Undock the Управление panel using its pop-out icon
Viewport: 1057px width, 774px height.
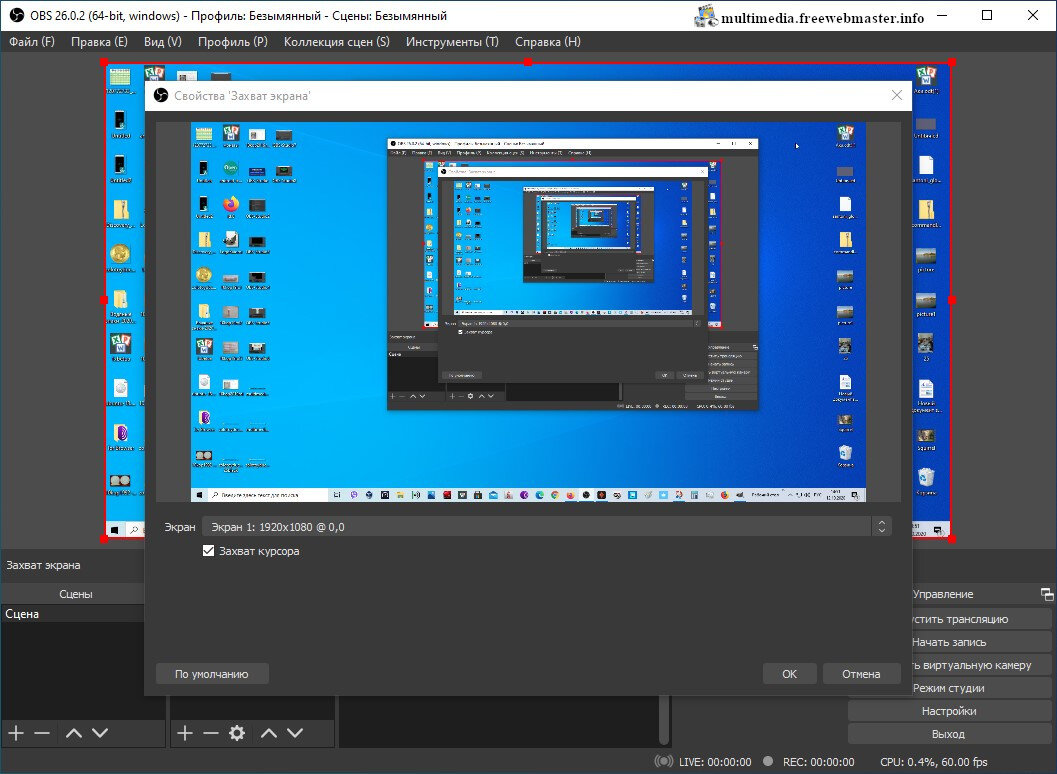1047,594
